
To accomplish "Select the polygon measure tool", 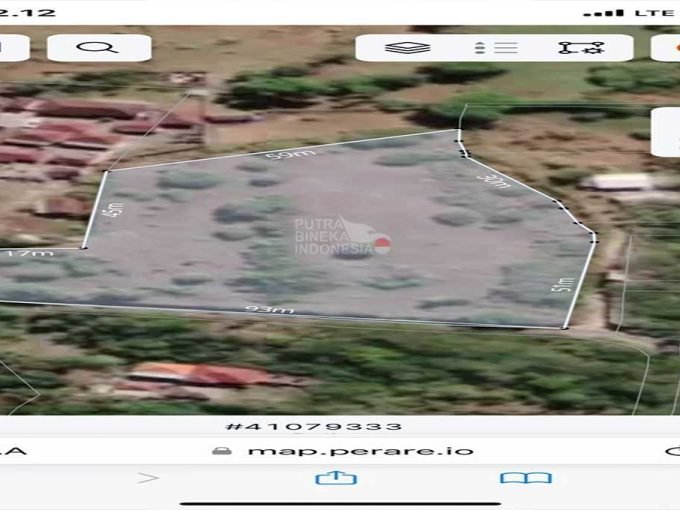I will pyautogui.click(x=580, y=47).
